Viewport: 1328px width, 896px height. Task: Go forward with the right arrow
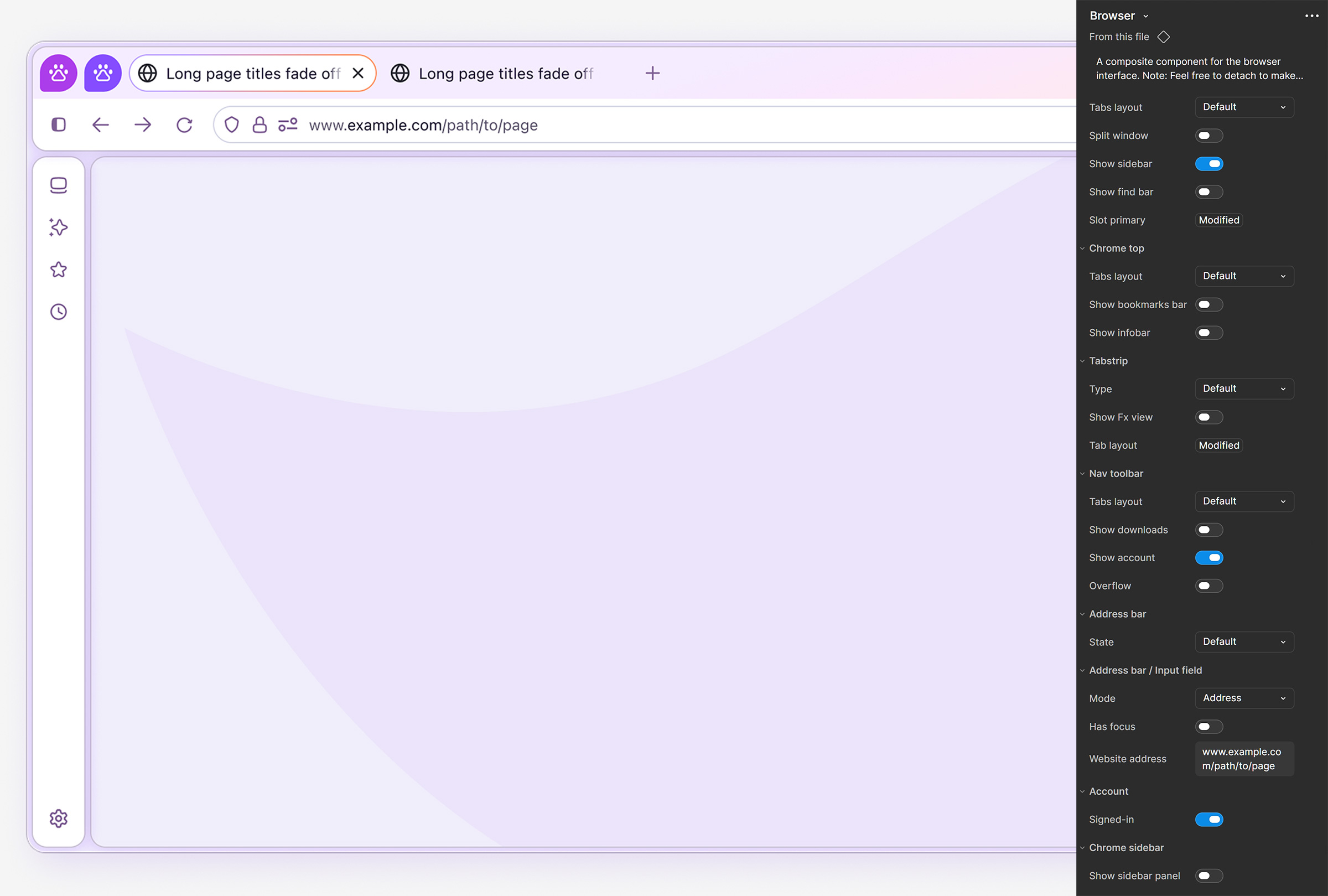(x=143, y=125)
